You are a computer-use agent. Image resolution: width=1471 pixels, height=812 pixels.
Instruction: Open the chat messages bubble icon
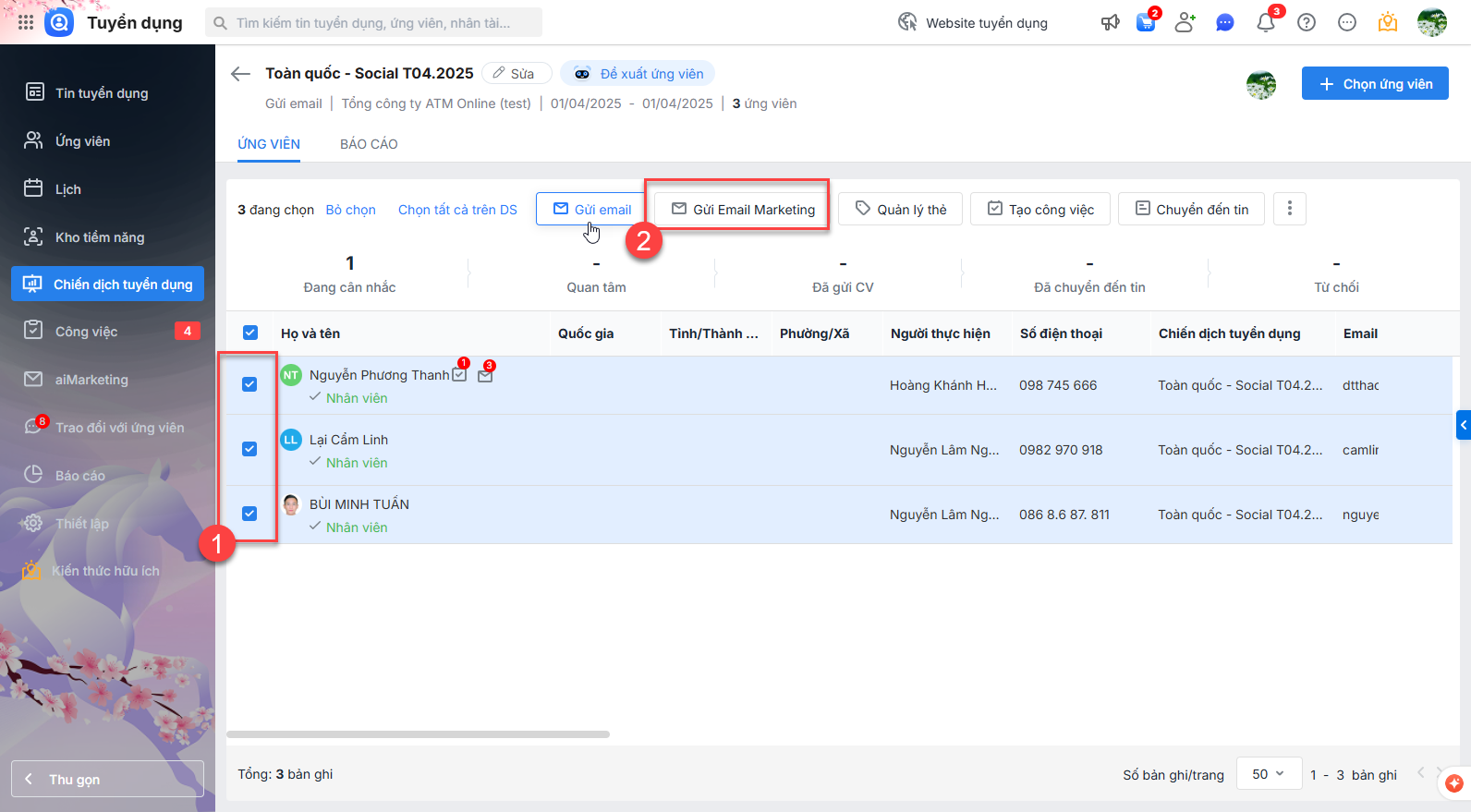point(1224,22)
